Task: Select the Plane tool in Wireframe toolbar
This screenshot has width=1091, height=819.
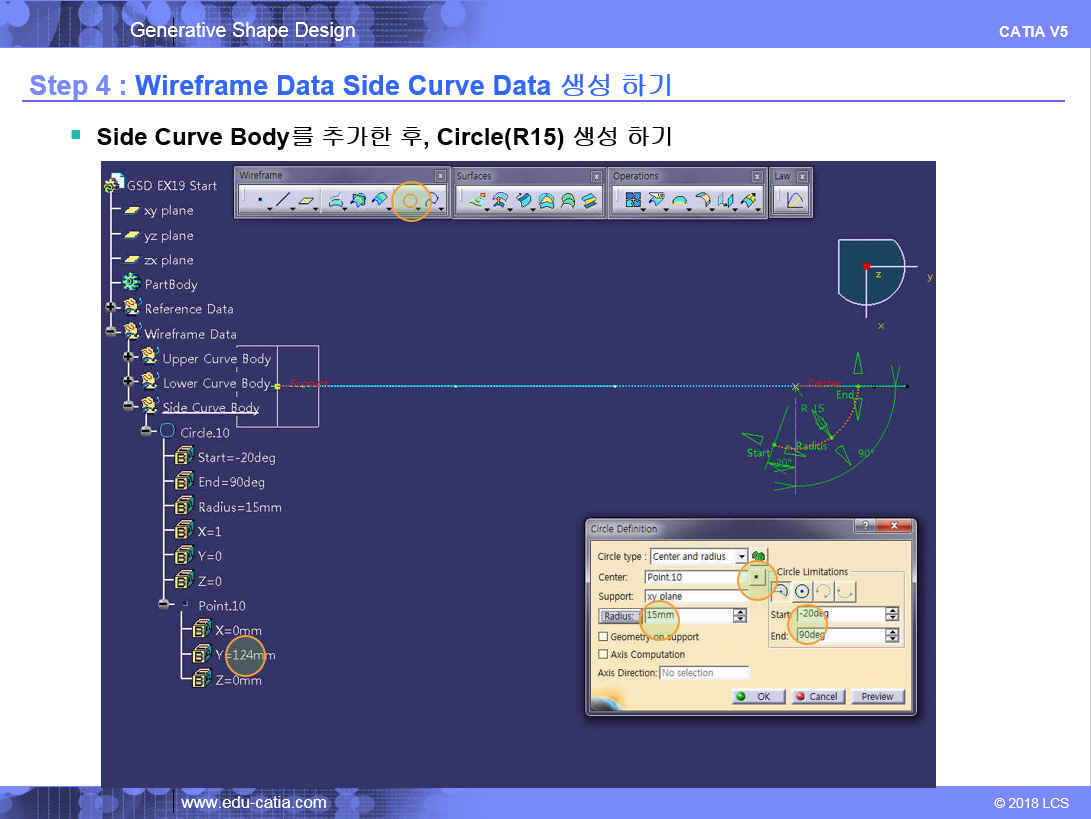Action: click(x=307, y=201)
